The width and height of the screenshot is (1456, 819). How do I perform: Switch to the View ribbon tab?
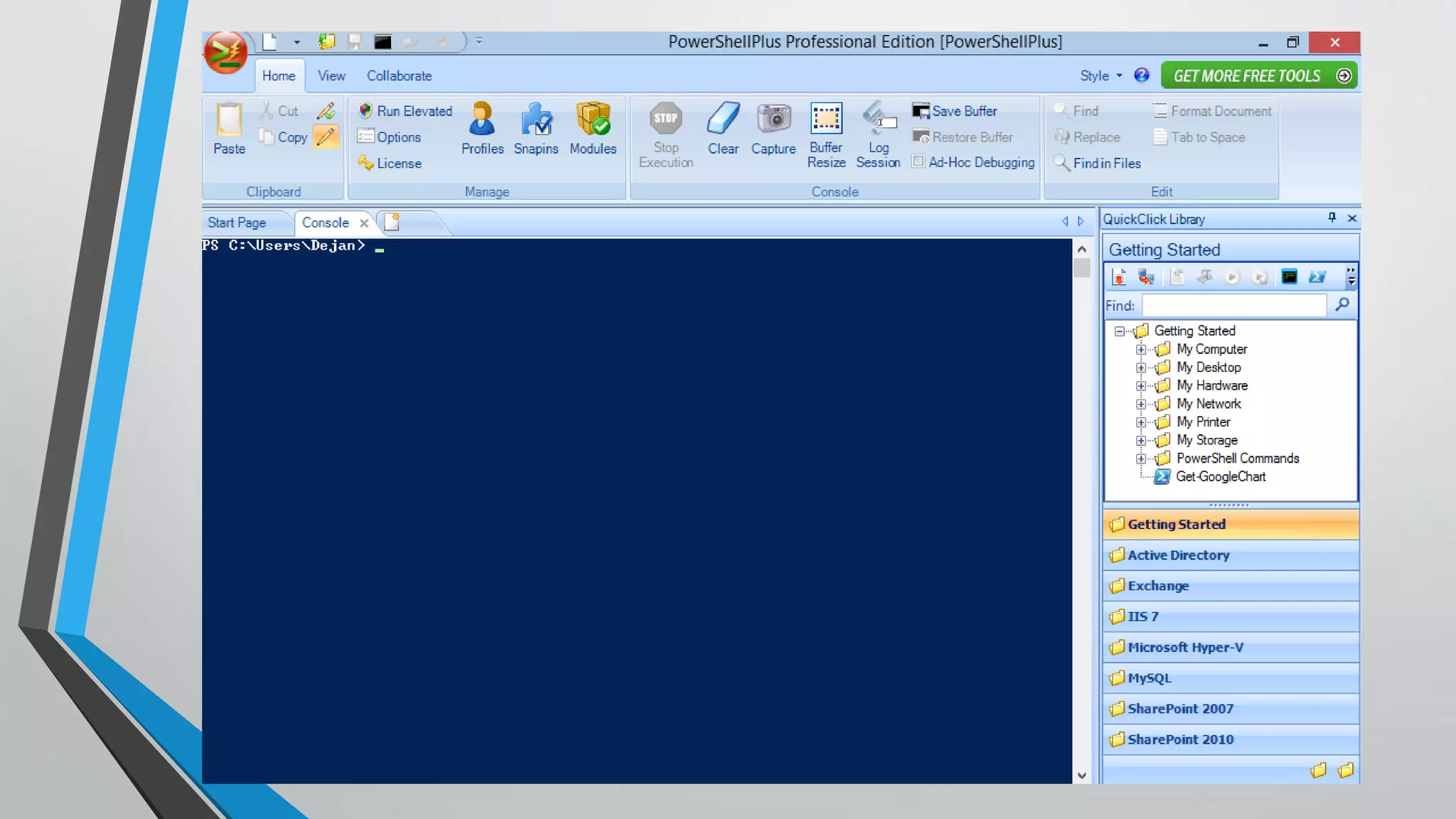[331, 76]
